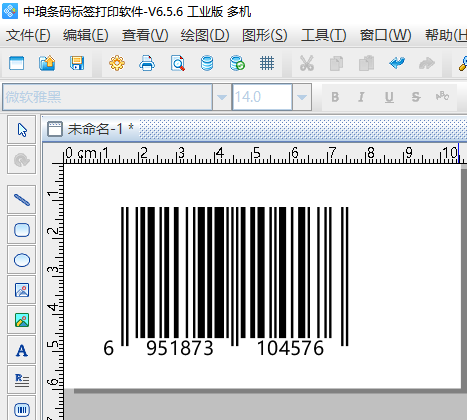Open database settings cylinder icon
The height and width of the screenshot is (420, 467).
(207, 63)
